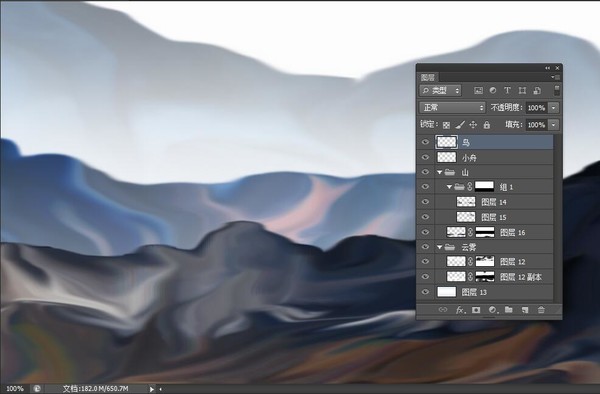Open status bar info arrow menu
Screen dimensions: 600x394
tap(152, 389)
